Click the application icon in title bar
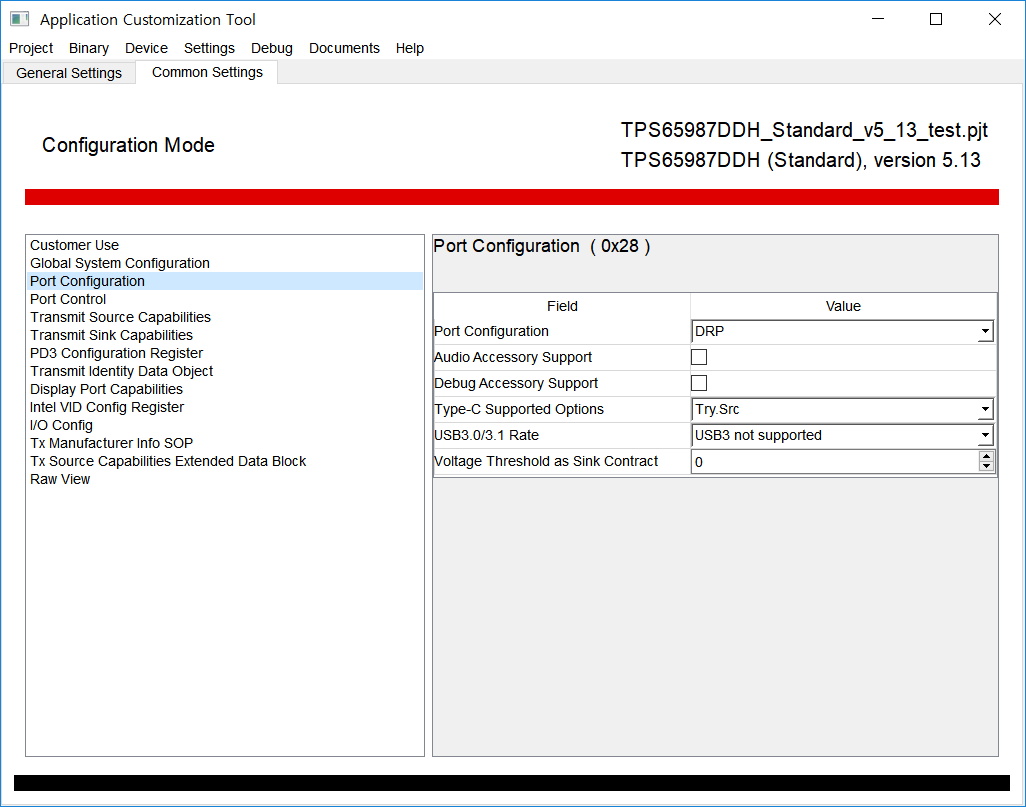This screenshot has height=807, width=1026. tap(20, 19)
